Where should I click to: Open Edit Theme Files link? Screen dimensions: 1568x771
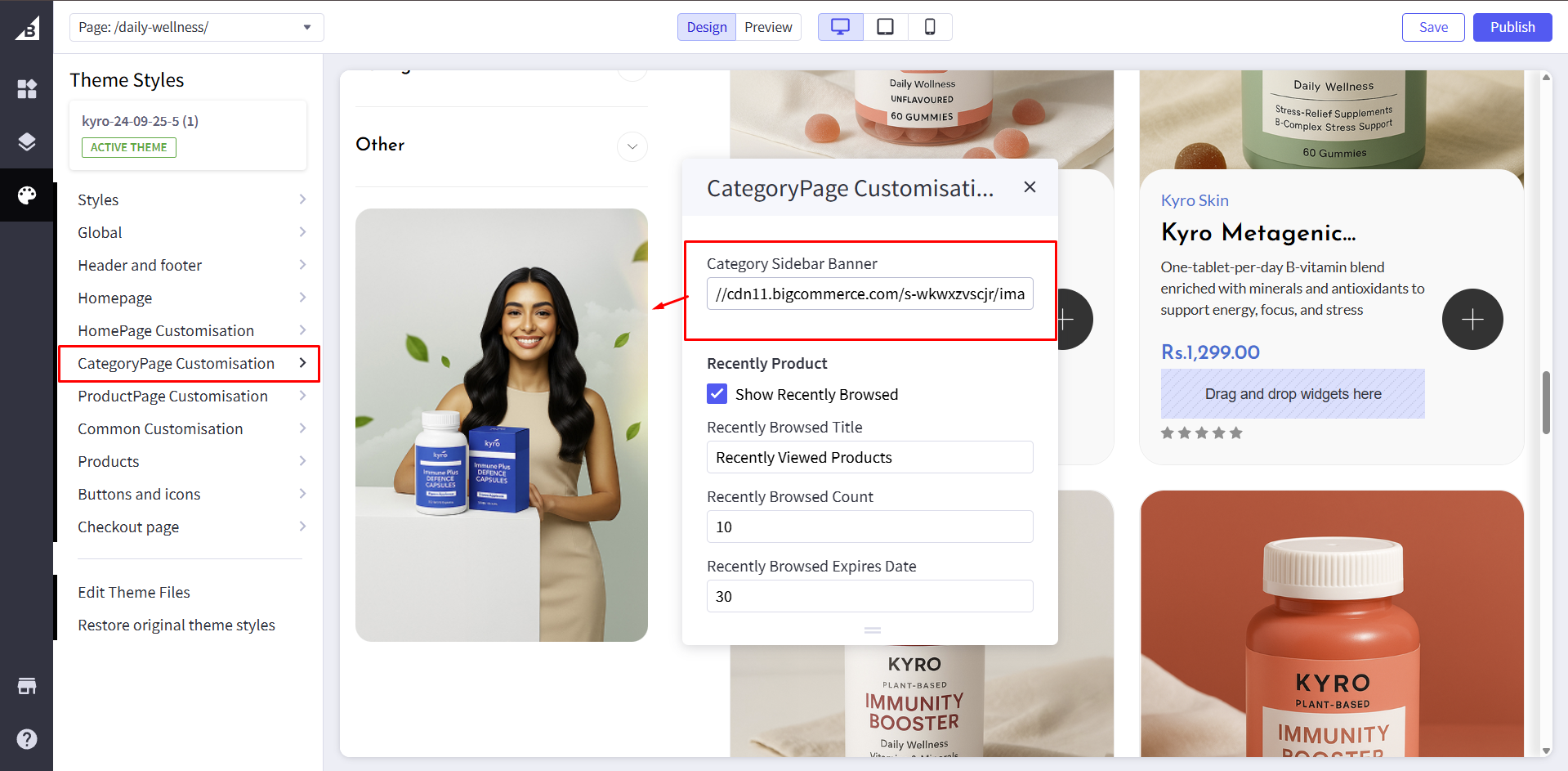click(x=134, y=592)
